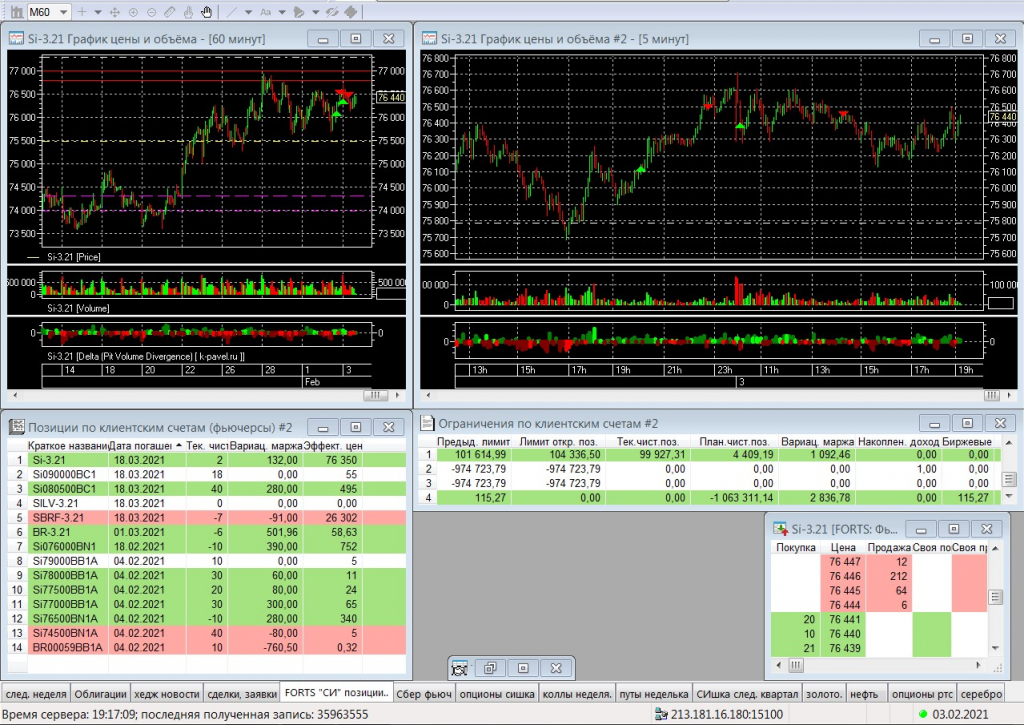This screenshot has height=725, width=1024.
Task: Click the Si-3.21 order book window icon
Action: [780, 528]
